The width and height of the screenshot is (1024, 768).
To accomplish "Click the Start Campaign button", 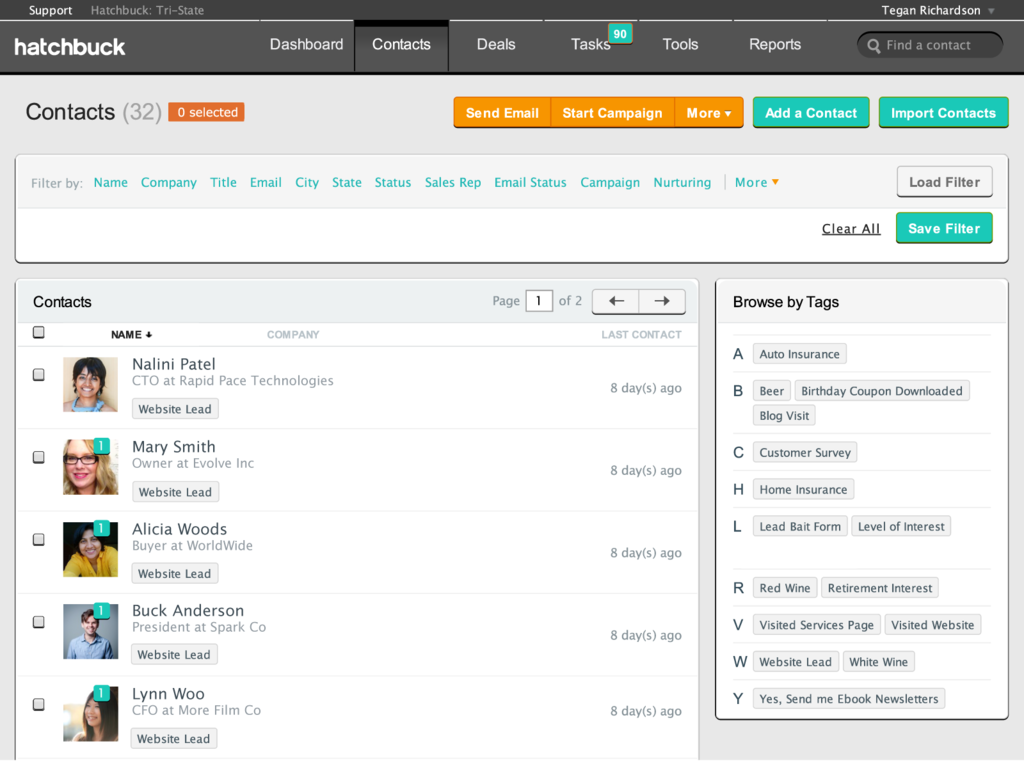I will pos(613,113).
